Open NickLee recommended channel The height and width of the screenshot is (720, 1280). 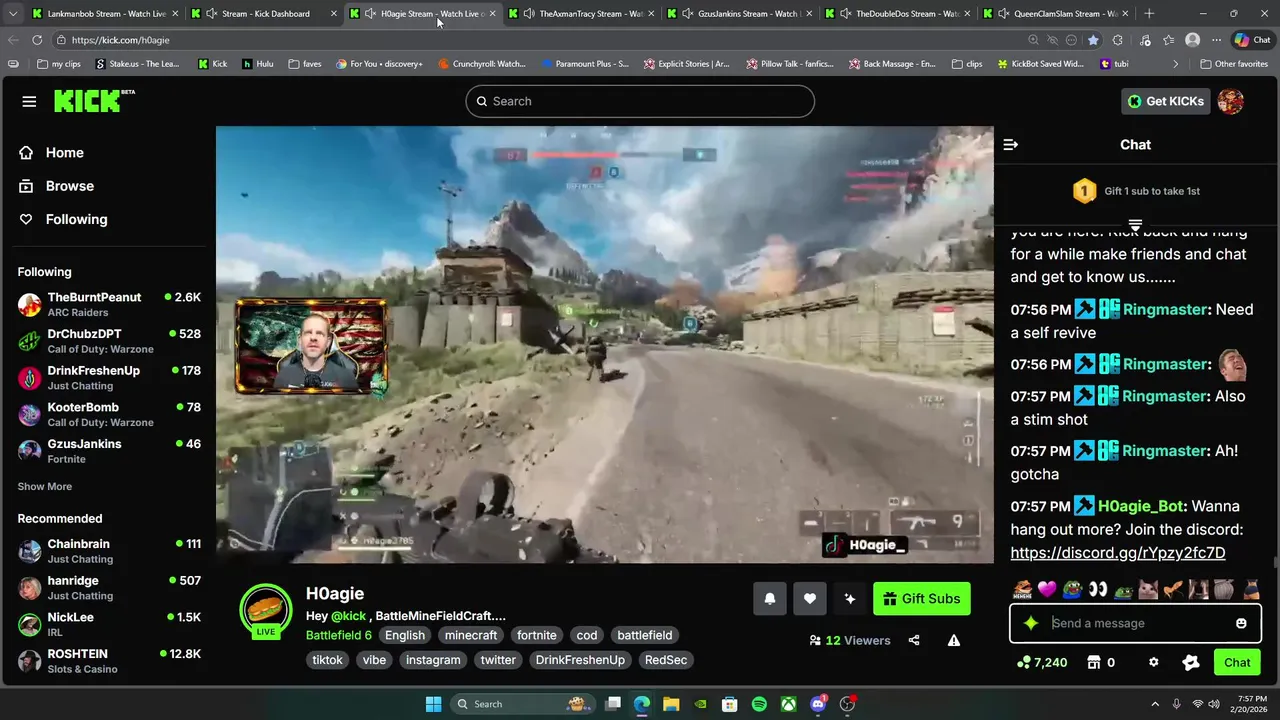(108, 624)
